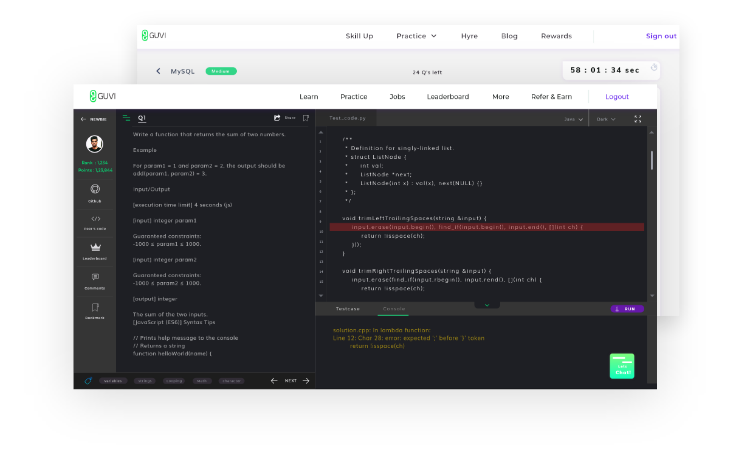Image resolution: width=731 pixels, height=469 pixels.
Task: Click the back arrow beside REVIEW
Action: 83,119
